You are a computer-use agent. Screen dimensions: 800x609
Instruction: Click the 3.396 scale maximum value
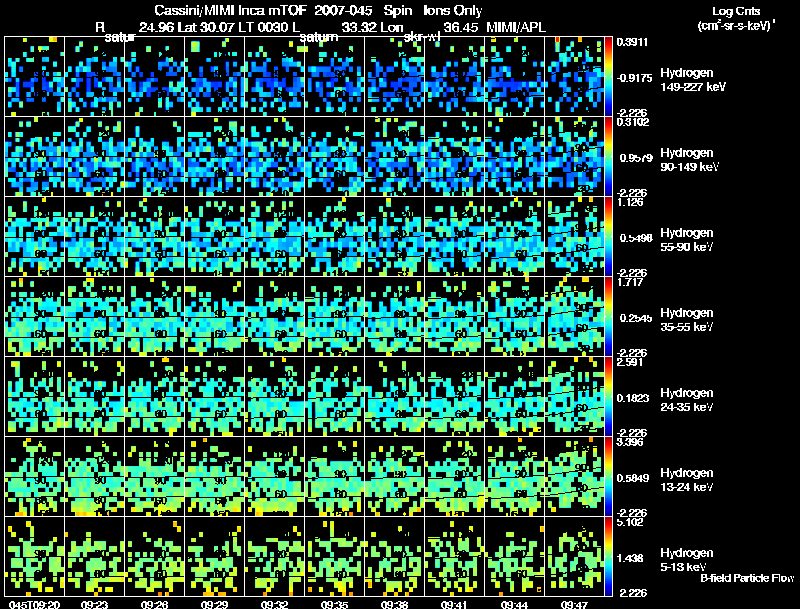point(630,442)
